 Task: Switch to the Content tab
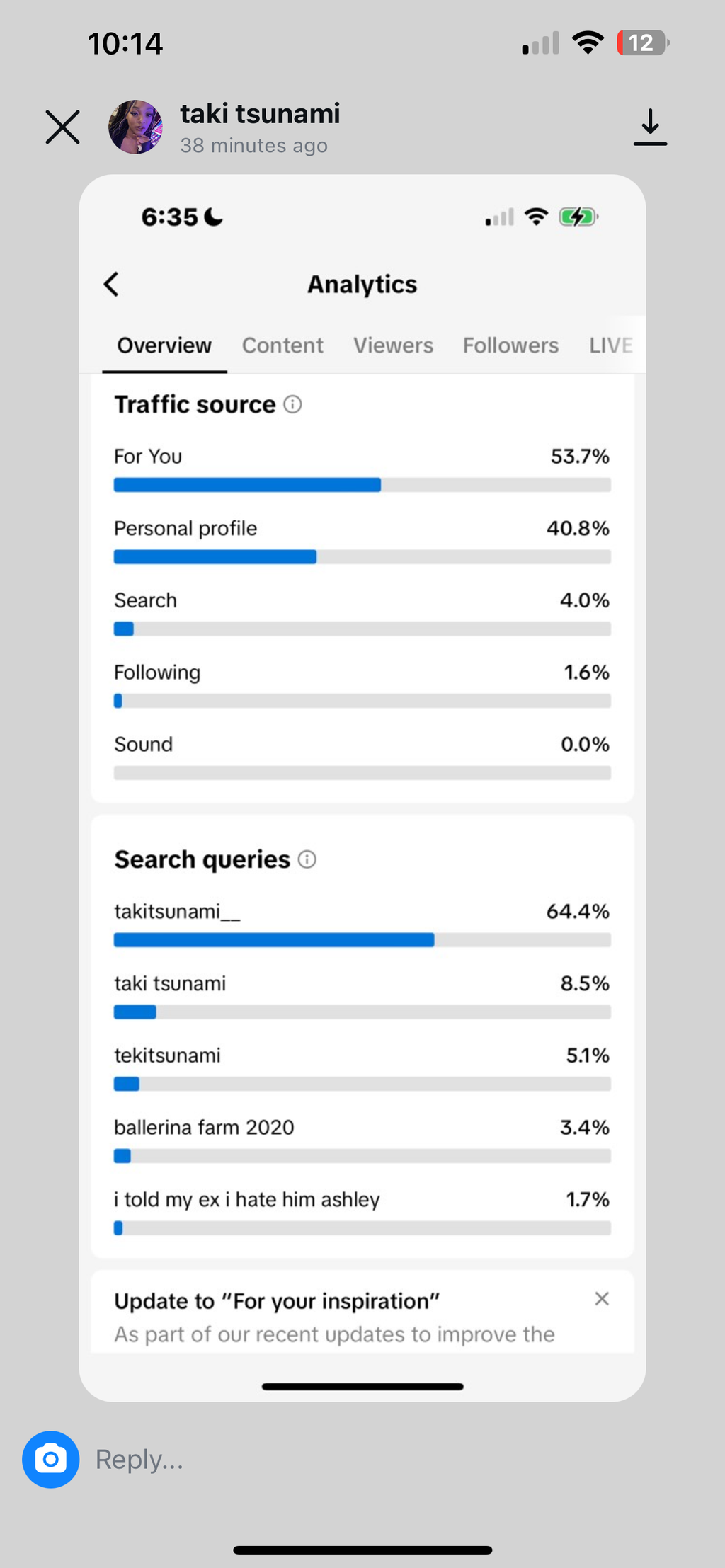click(x=282, y=345)
